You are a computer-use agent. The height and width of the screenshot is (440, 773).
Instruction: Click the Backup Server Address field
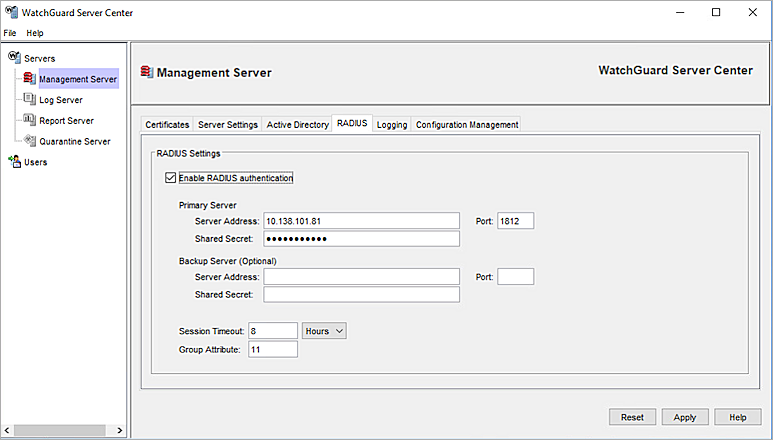point(361,276)
